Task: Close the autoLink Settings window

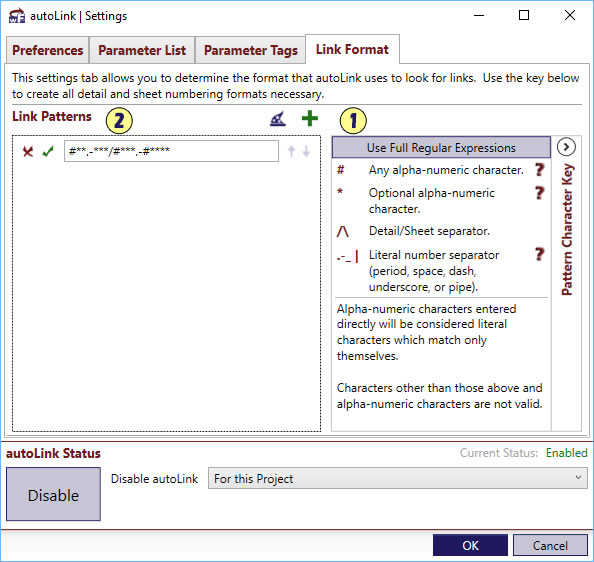Action: (570, 16)
